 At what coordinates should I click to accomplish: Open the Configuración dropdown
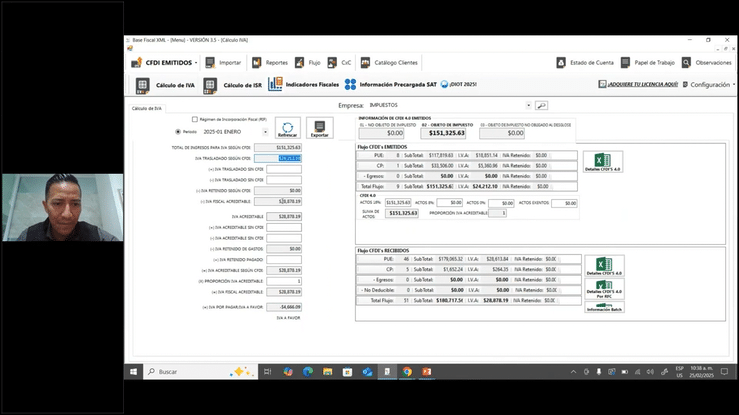pyautogui.click(x=709, y=85)
